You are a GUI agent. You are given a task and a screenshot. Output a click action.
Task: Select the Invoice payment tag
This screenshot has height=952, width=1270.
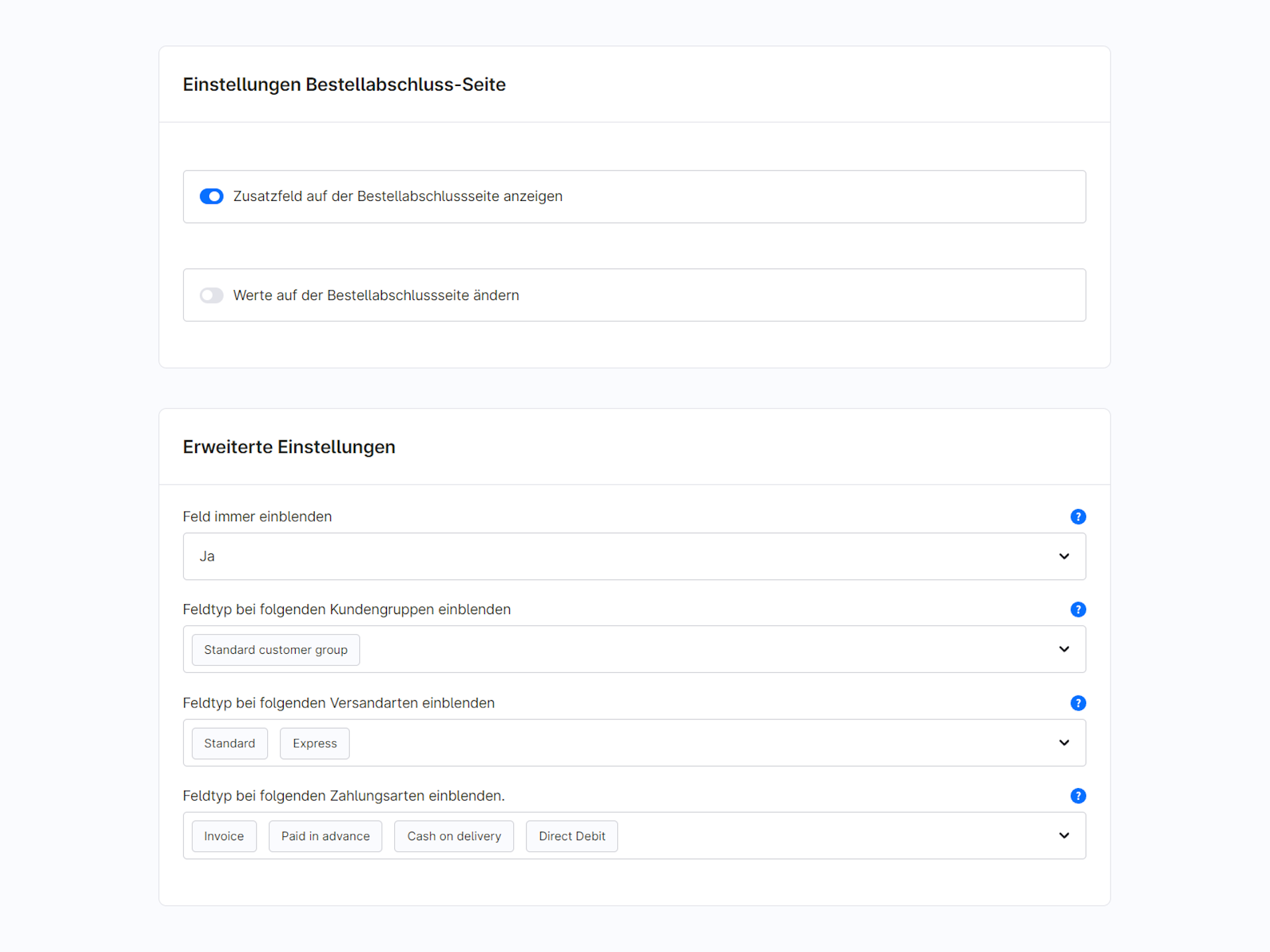tap(224, 836)
